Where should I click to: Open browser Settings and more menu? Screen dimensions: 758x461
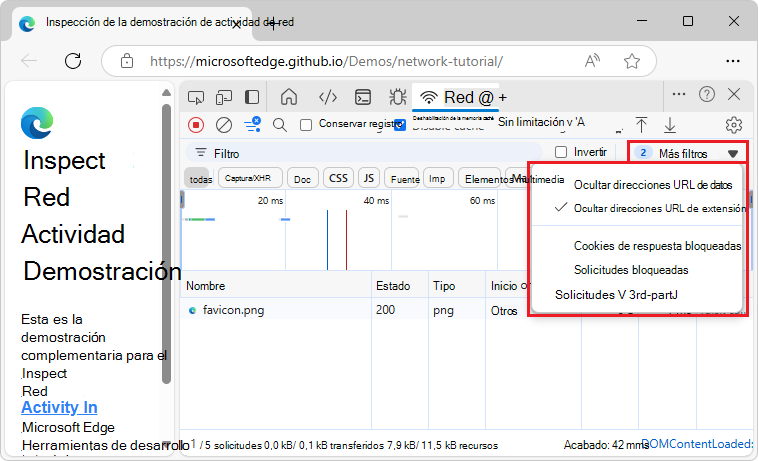(733, 61)
